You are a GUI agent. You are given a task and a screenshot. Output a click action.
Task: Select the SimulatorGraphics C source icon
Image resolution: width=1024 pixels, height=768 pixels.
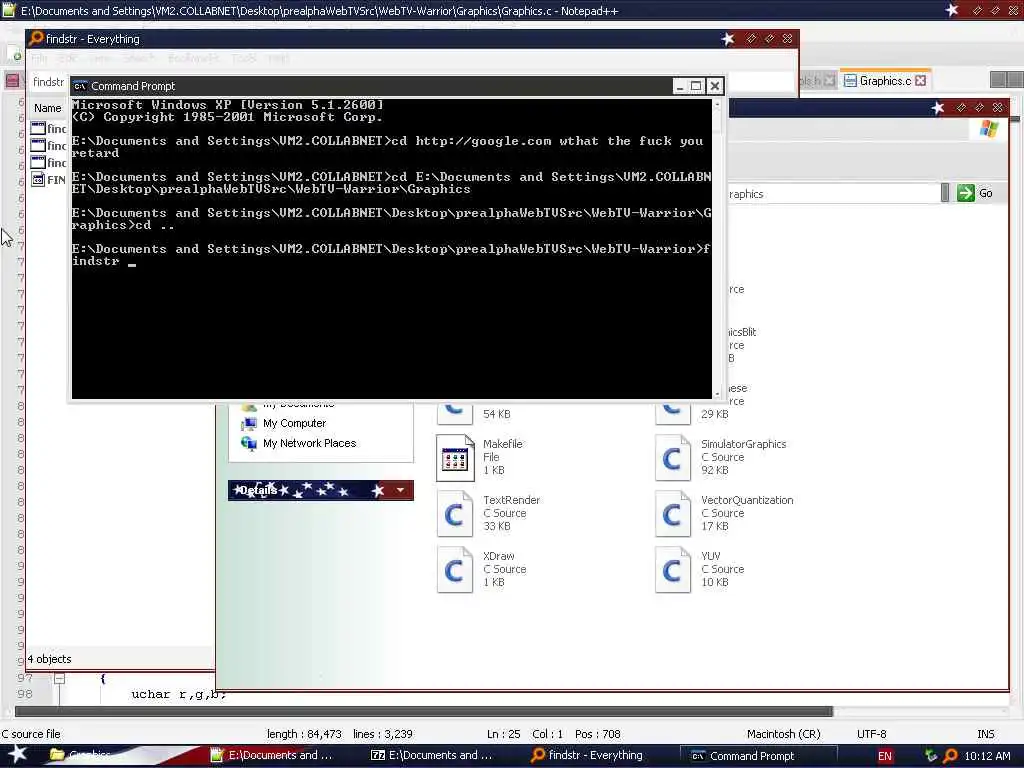pos(673,457)
